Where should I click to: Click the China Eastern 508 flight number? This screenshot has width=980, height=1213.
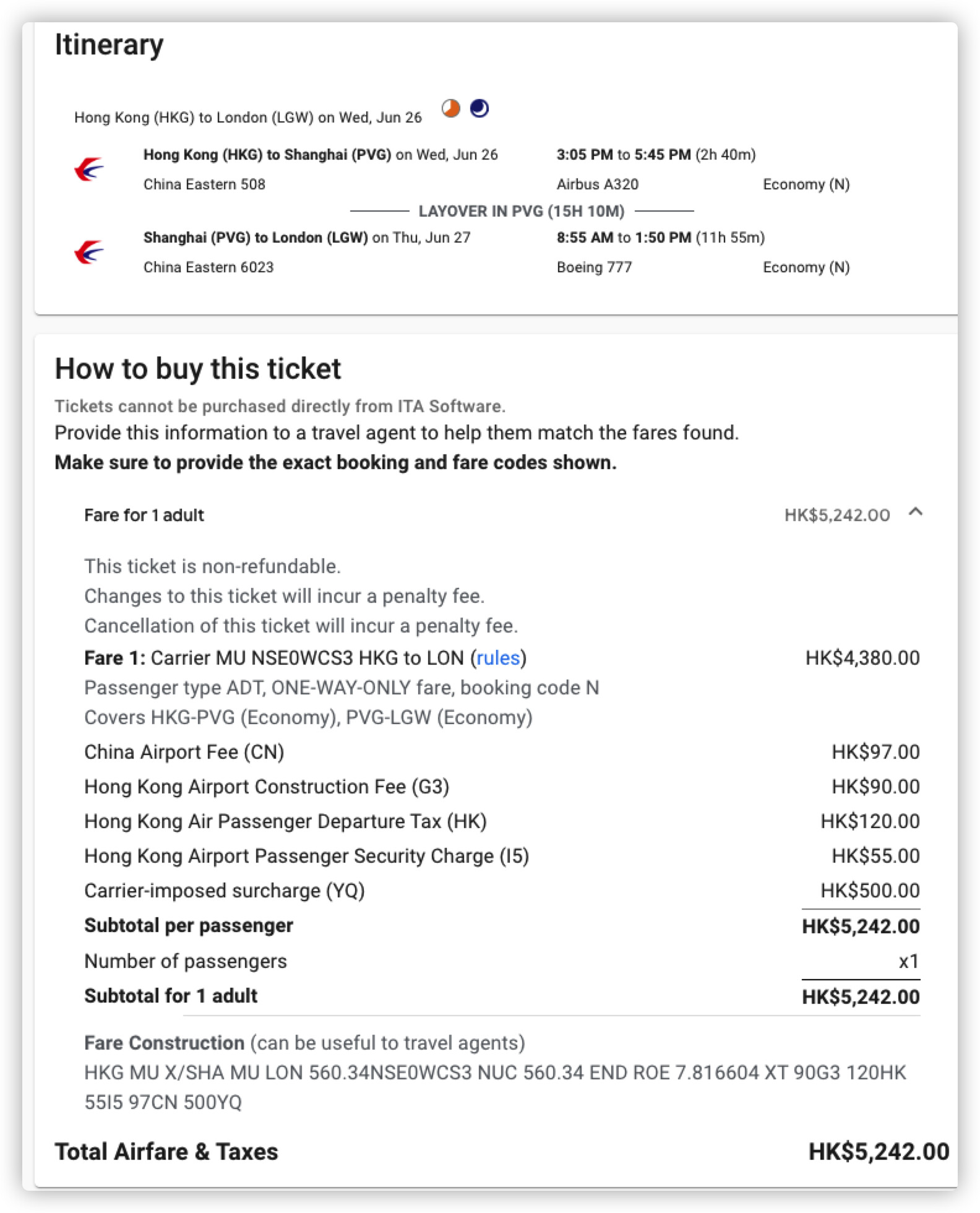(204, 184)
